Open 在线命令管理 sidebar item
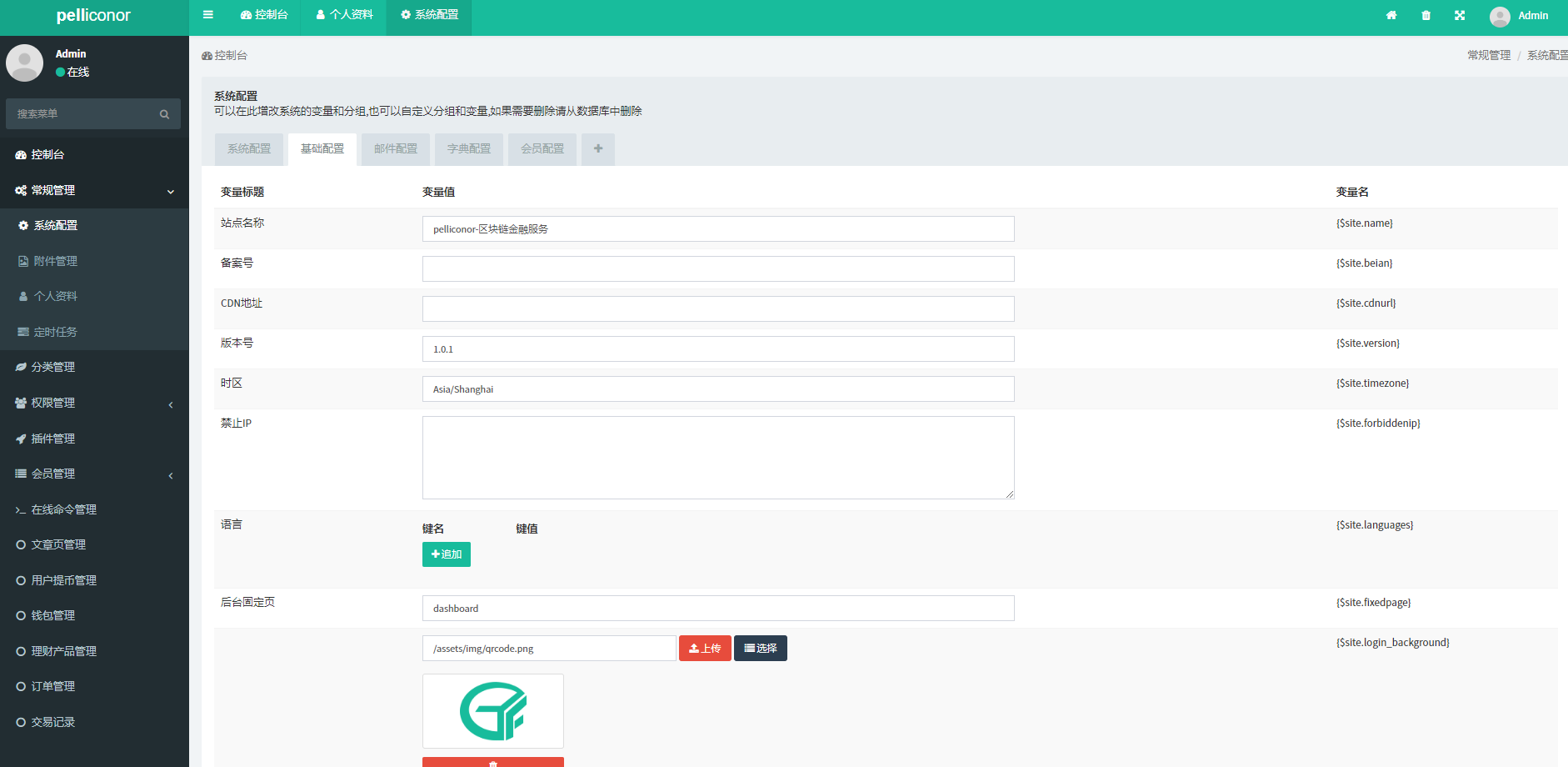This screenshot has height=767, width=1568. pos(94,509)
